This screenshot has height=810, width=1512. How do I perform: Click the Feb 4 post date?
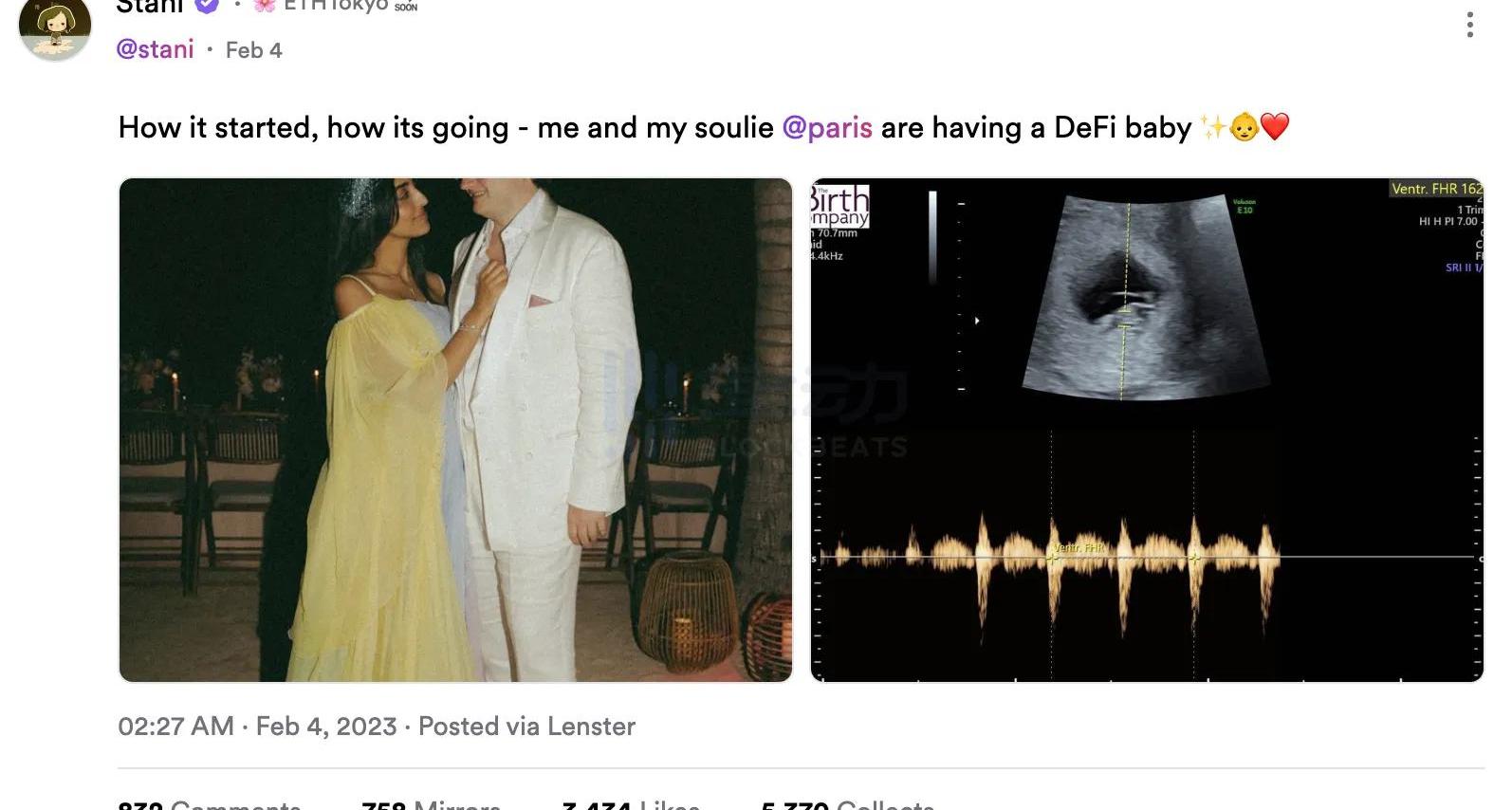click(x=253, y=50)
